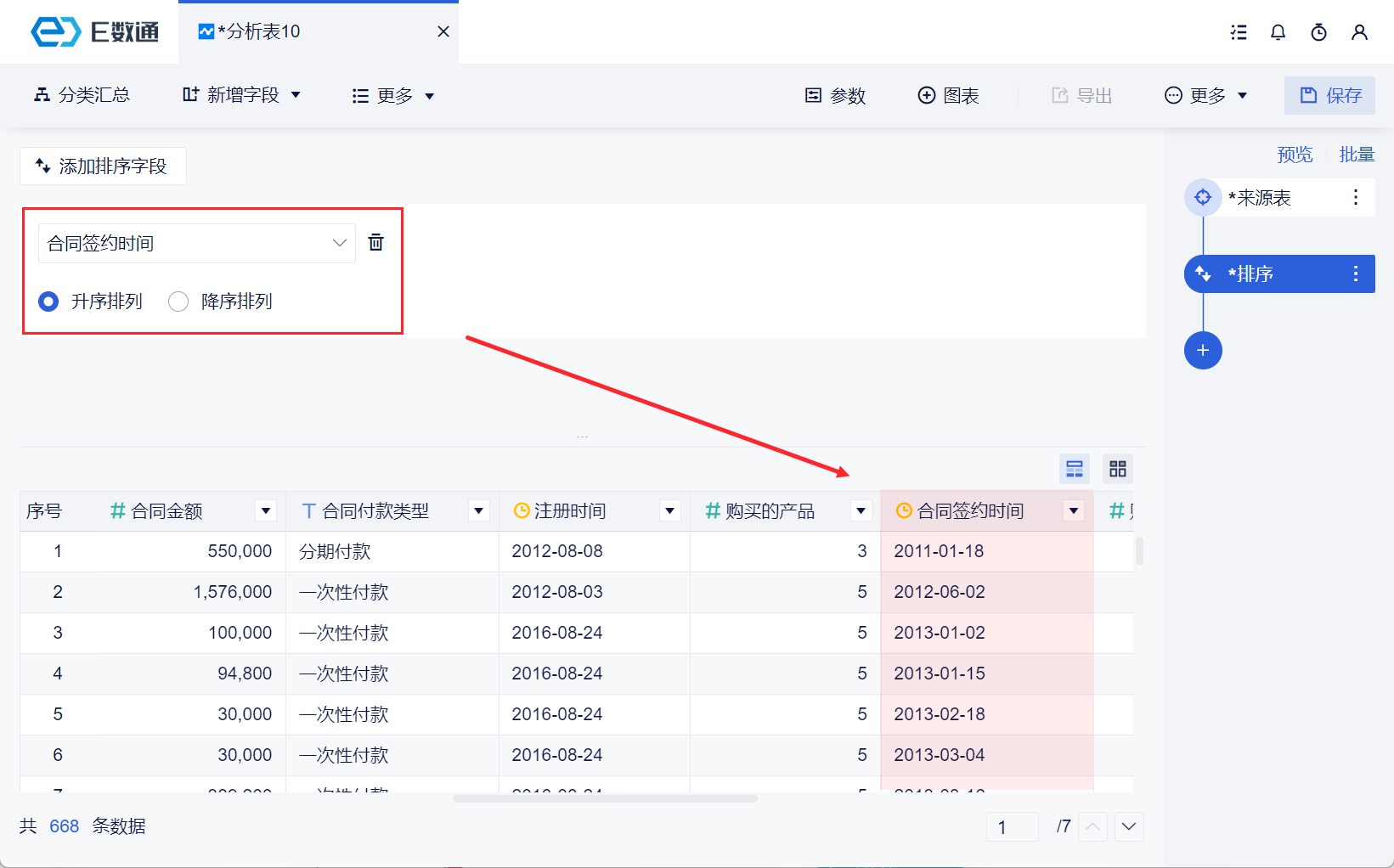Open 合同金额 column dropdown arrow

pos(266,510)
